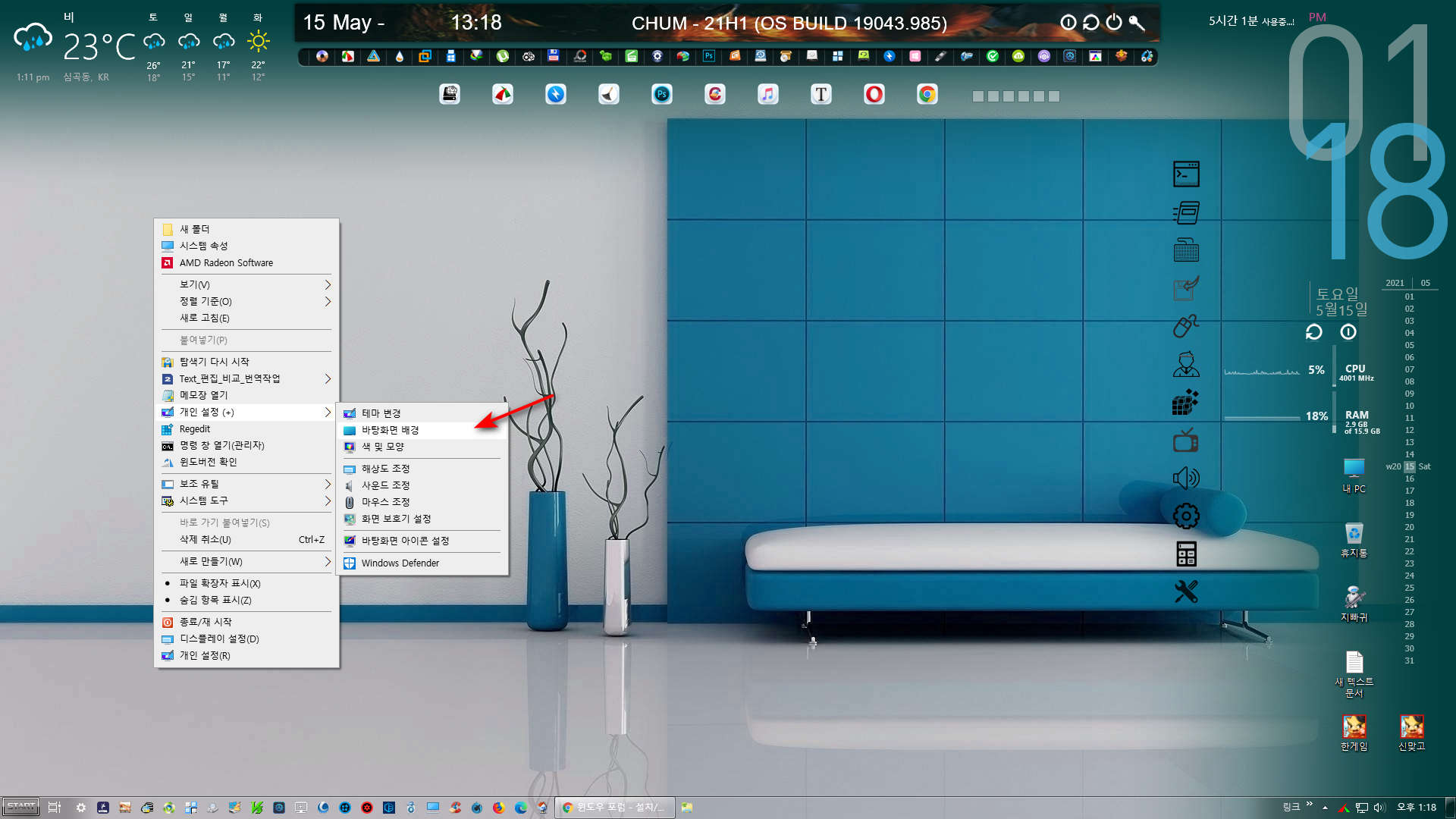Switch to the 윈도우 포럼 Chrome taskbar window

coord(615,808)
